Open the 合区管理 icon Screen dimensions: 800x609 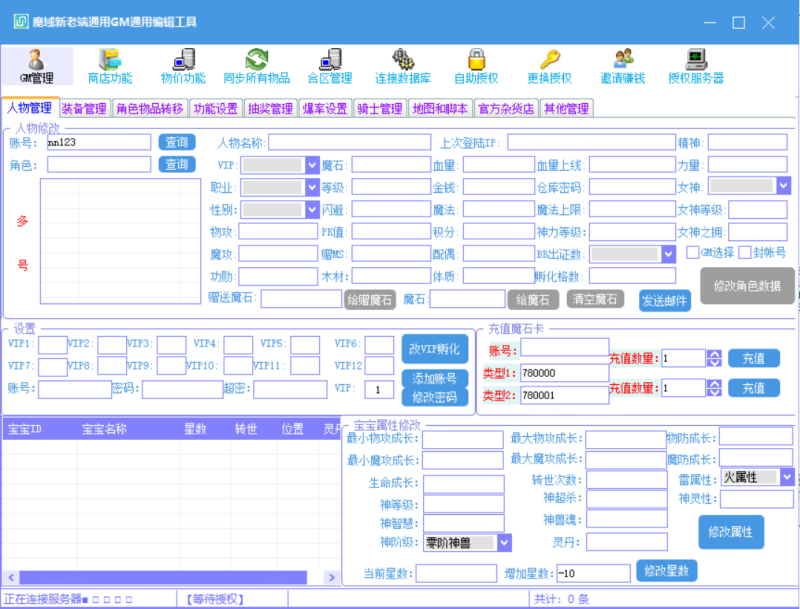tap(330, 66)
